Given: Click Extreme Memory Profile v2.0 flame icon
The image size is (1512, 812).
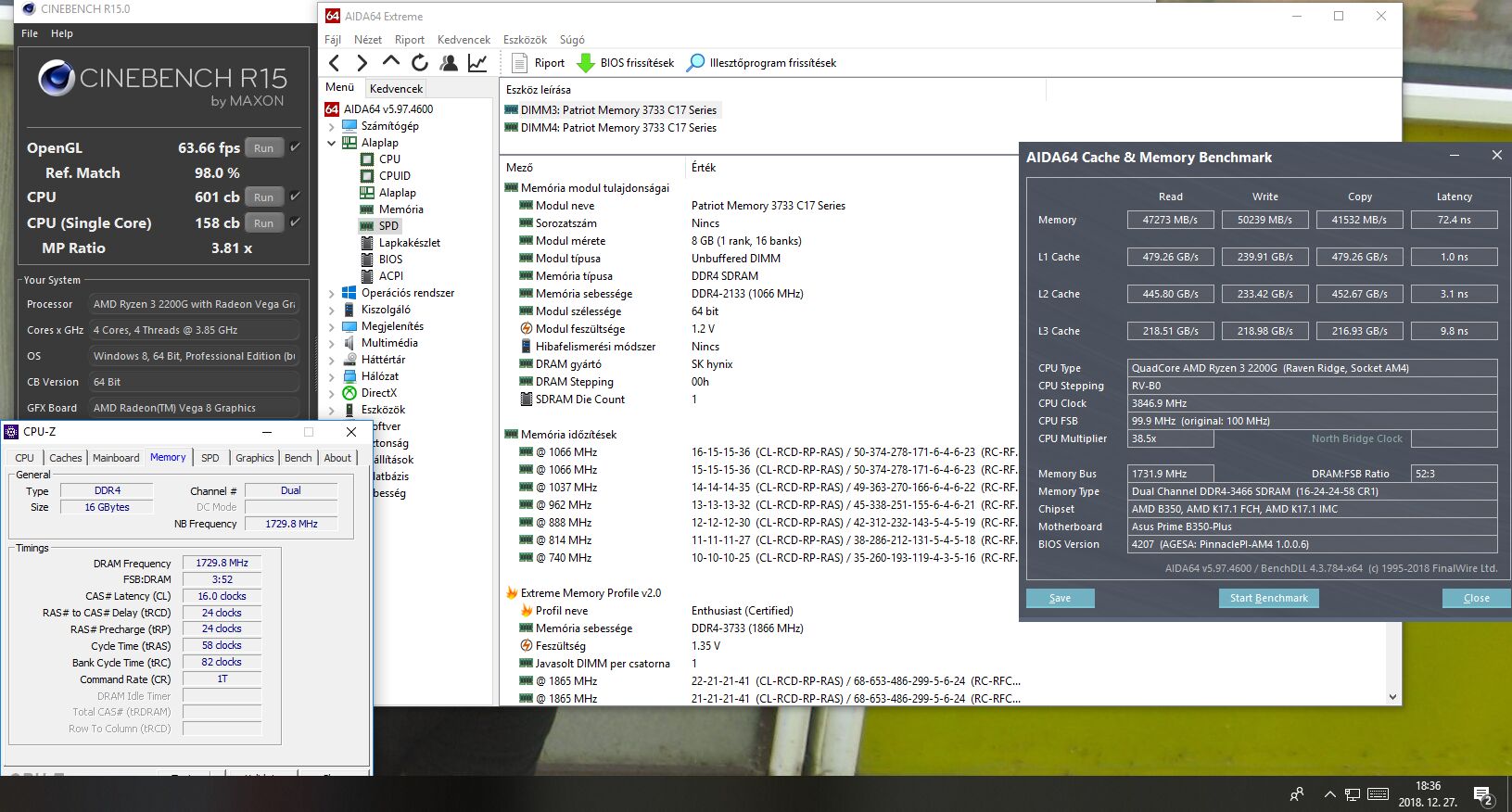Looking at the screenshot, I should (x=511, y=593).
